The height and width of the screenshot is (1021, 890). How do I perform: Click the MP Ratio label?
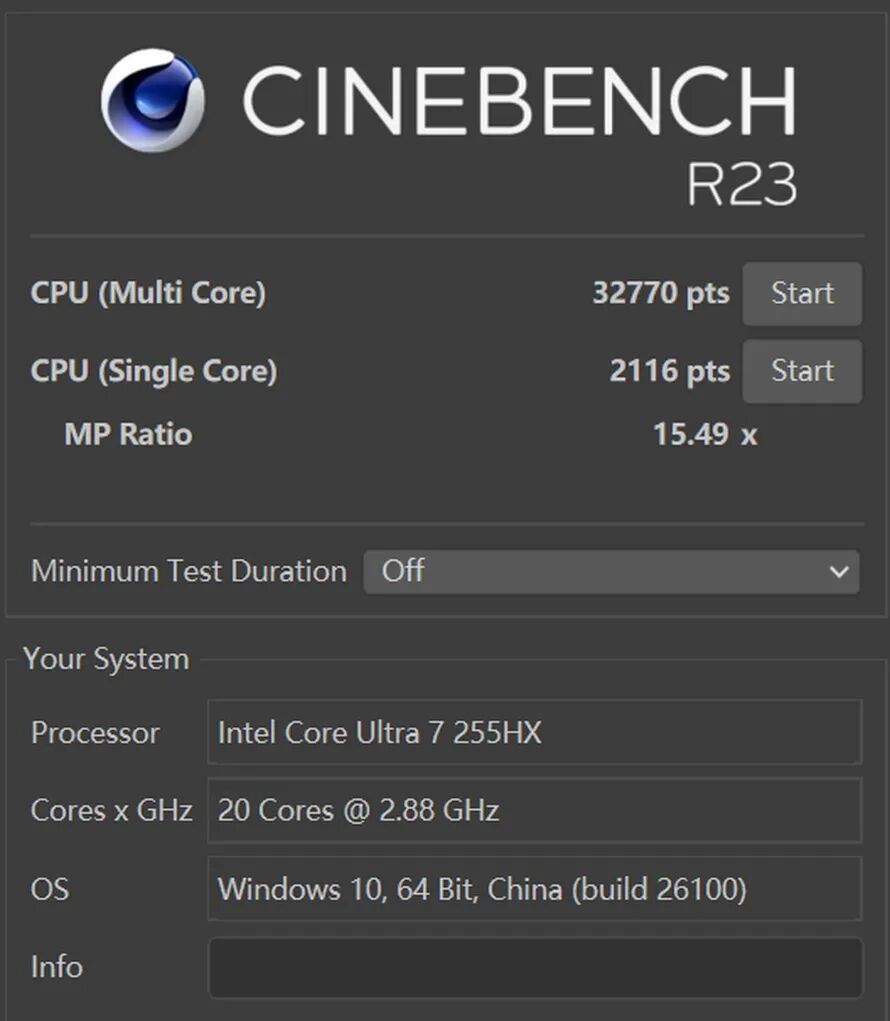tap(128, 434)
